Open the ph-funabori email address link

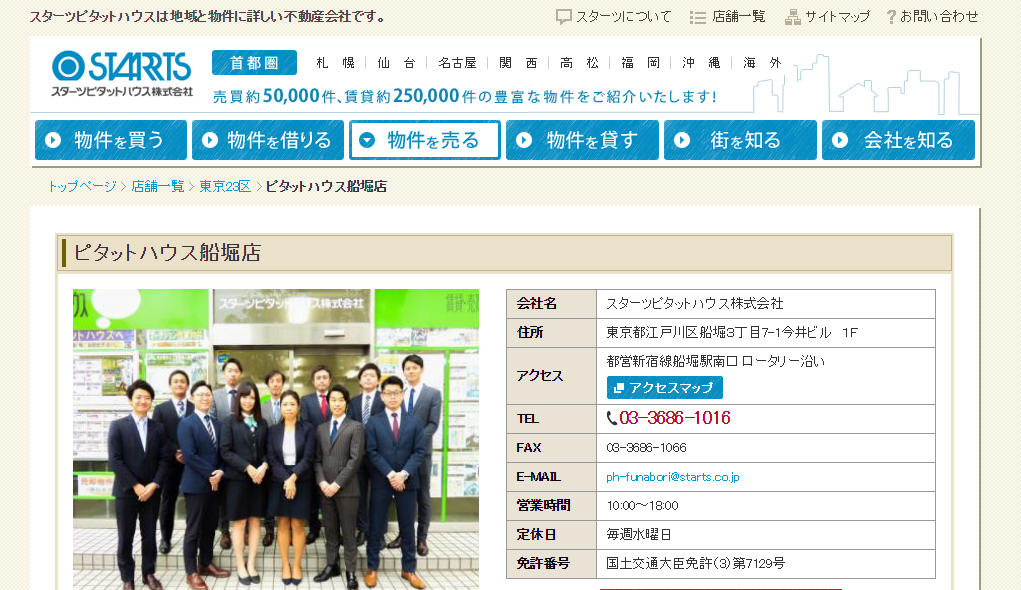click(x=672, y=477)
